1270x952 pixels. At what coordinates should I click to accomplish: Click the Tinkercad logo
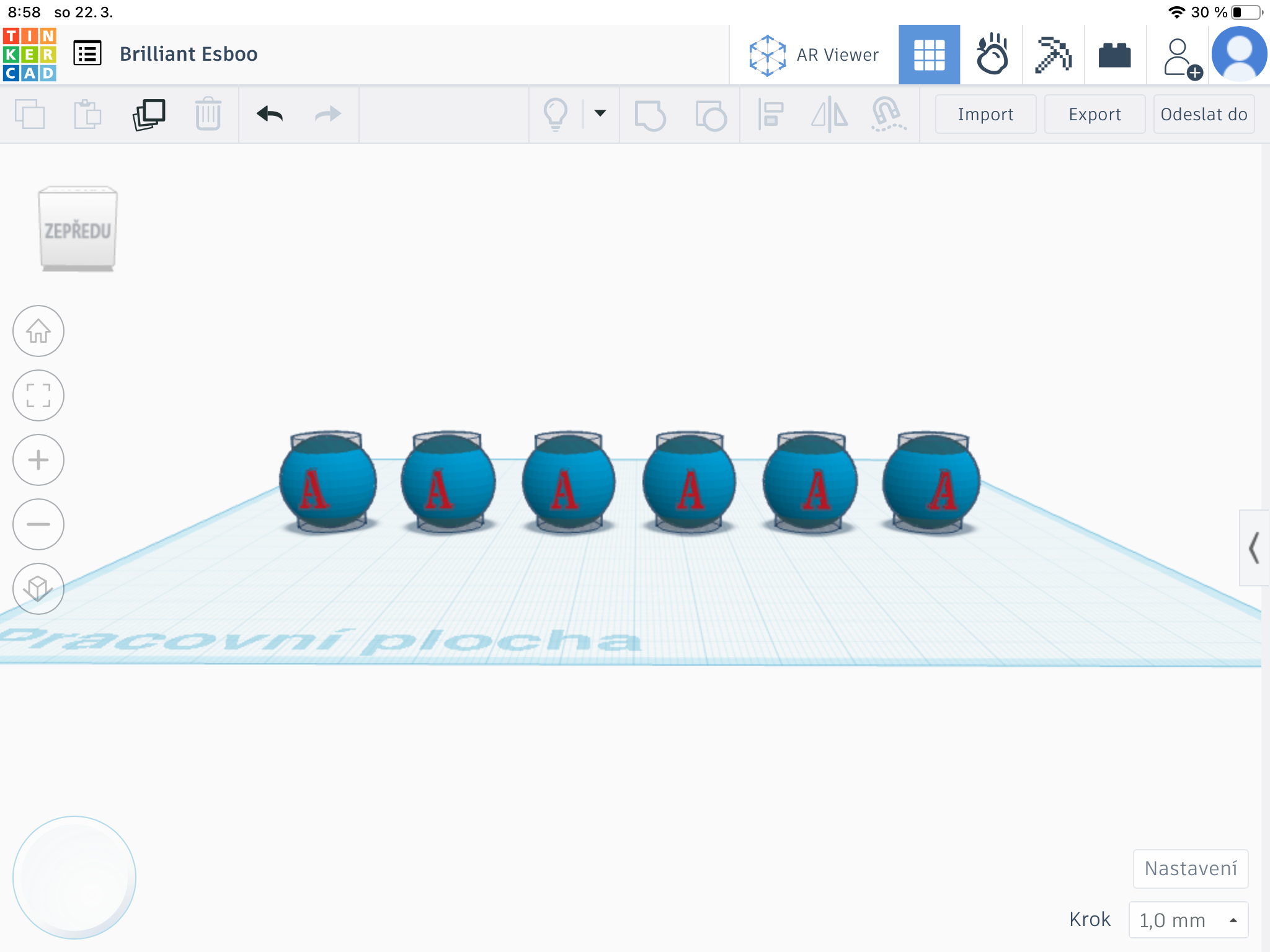pyautogui.click(x=30, y=54)
